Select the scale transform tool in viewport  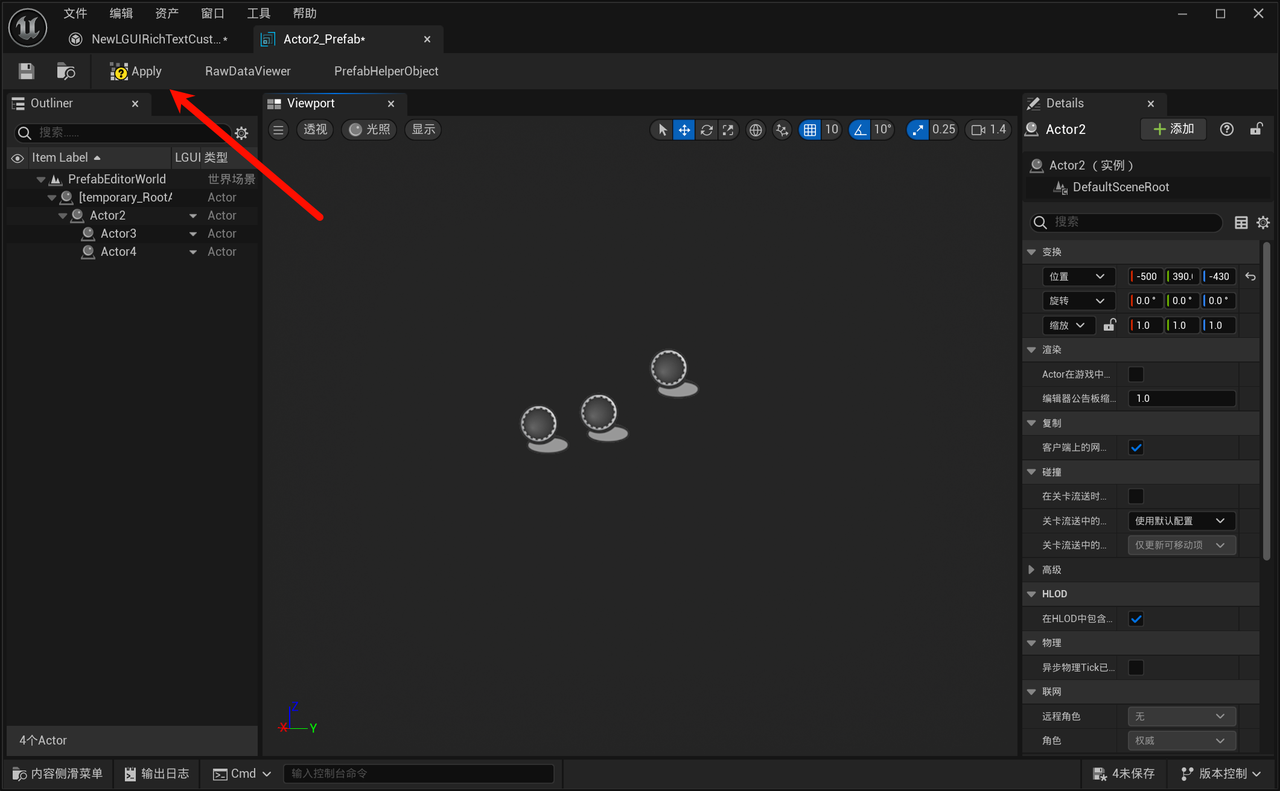click(x=729, y=129)
